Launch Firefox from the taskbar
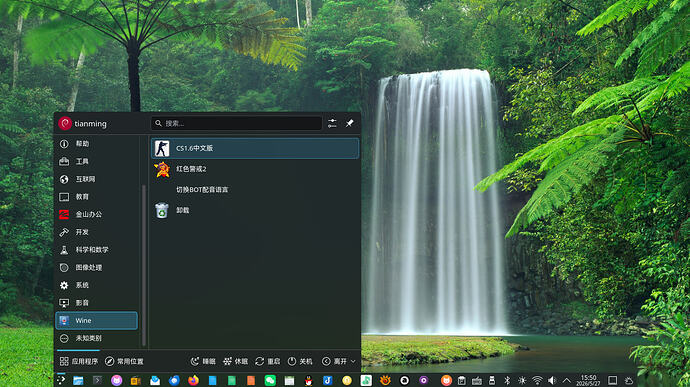The image size is (690, 387). [193, 380]
